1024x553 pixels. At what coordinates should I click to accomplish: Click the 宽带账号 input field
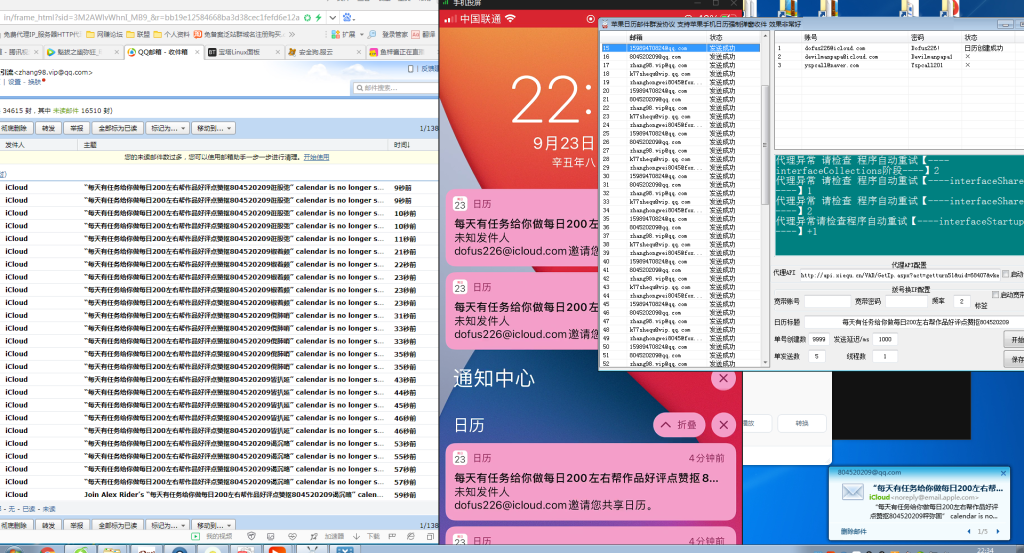(x=827, y=301)
